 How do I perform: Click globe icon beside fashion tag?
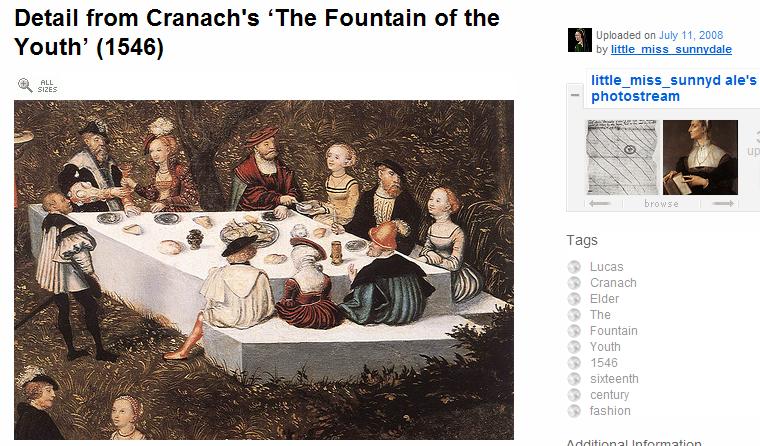tap(574, 411)
